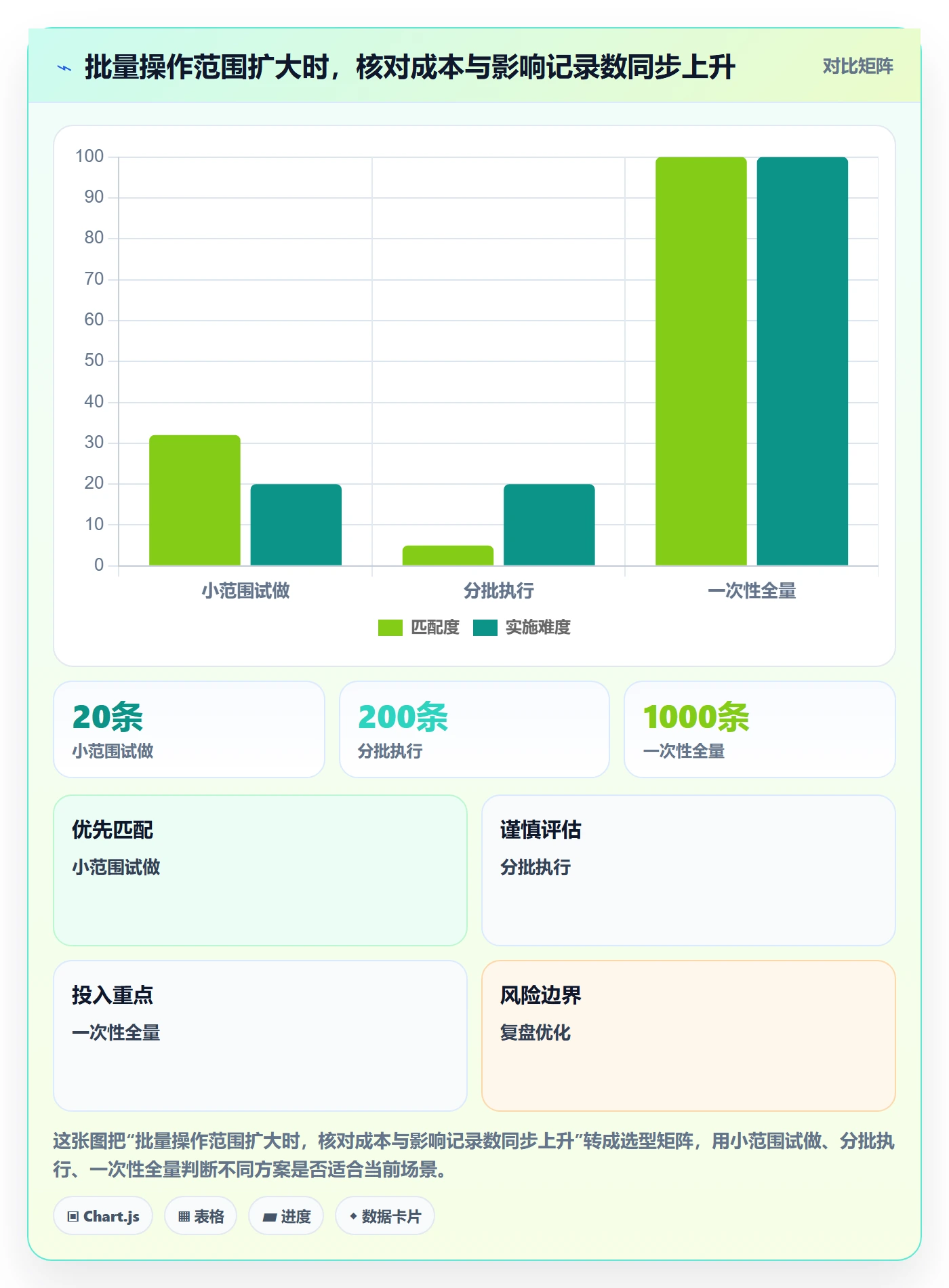Viewport: 949px width, 1288px height.
Task: Click the 实施难度 bar for 一次性全量
Action: click(803, 361)
